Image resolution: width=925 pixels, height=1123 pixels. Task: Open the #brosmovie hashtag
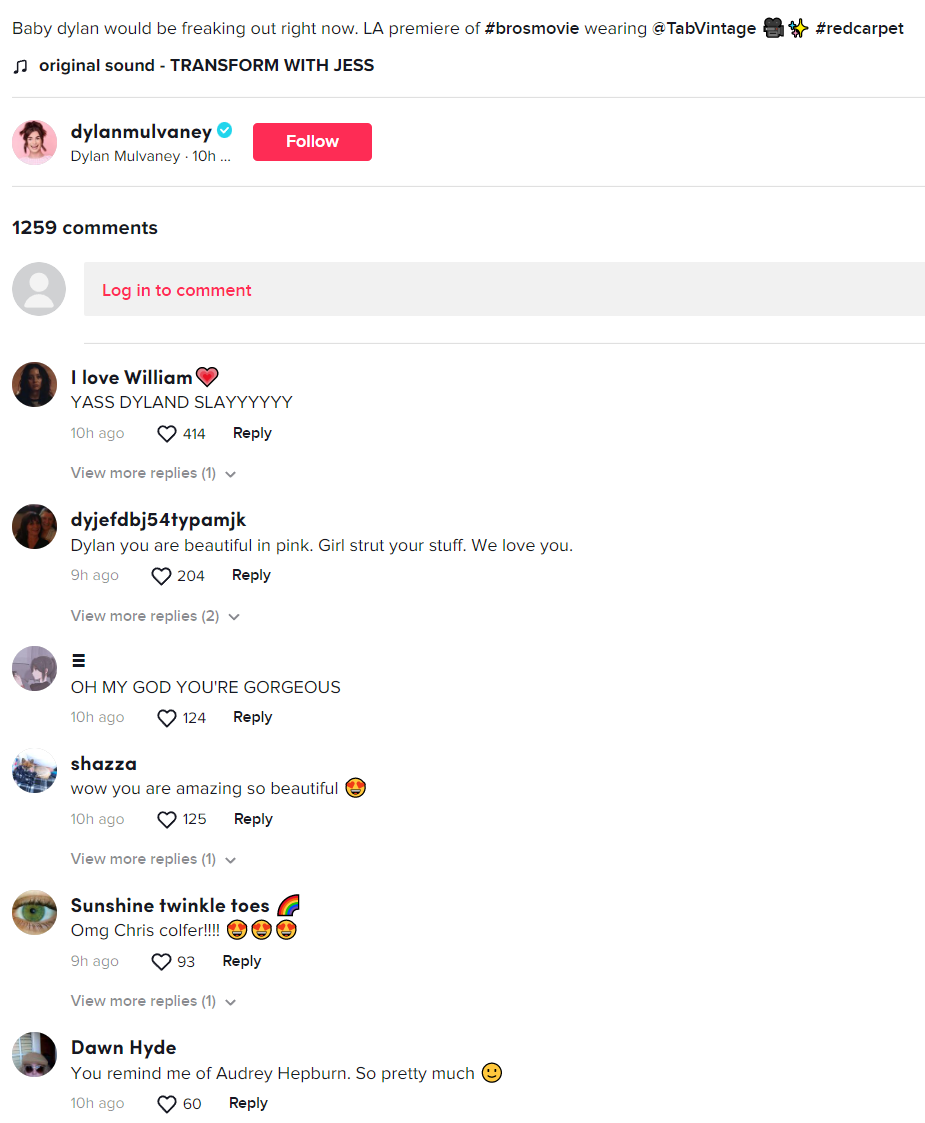[x=532, y=29]
